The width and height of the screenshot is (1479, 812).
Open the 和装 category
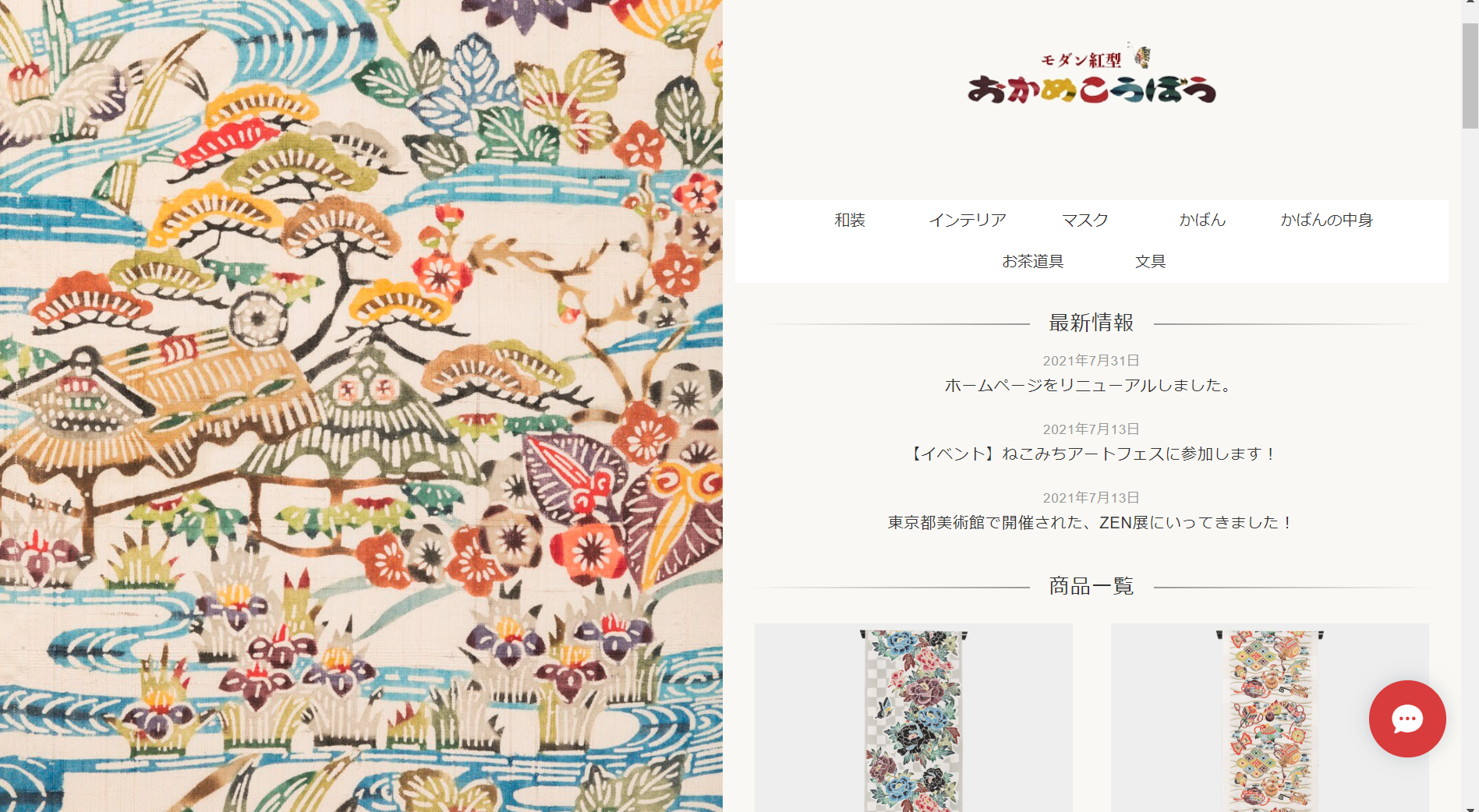[x=850, y=221]
